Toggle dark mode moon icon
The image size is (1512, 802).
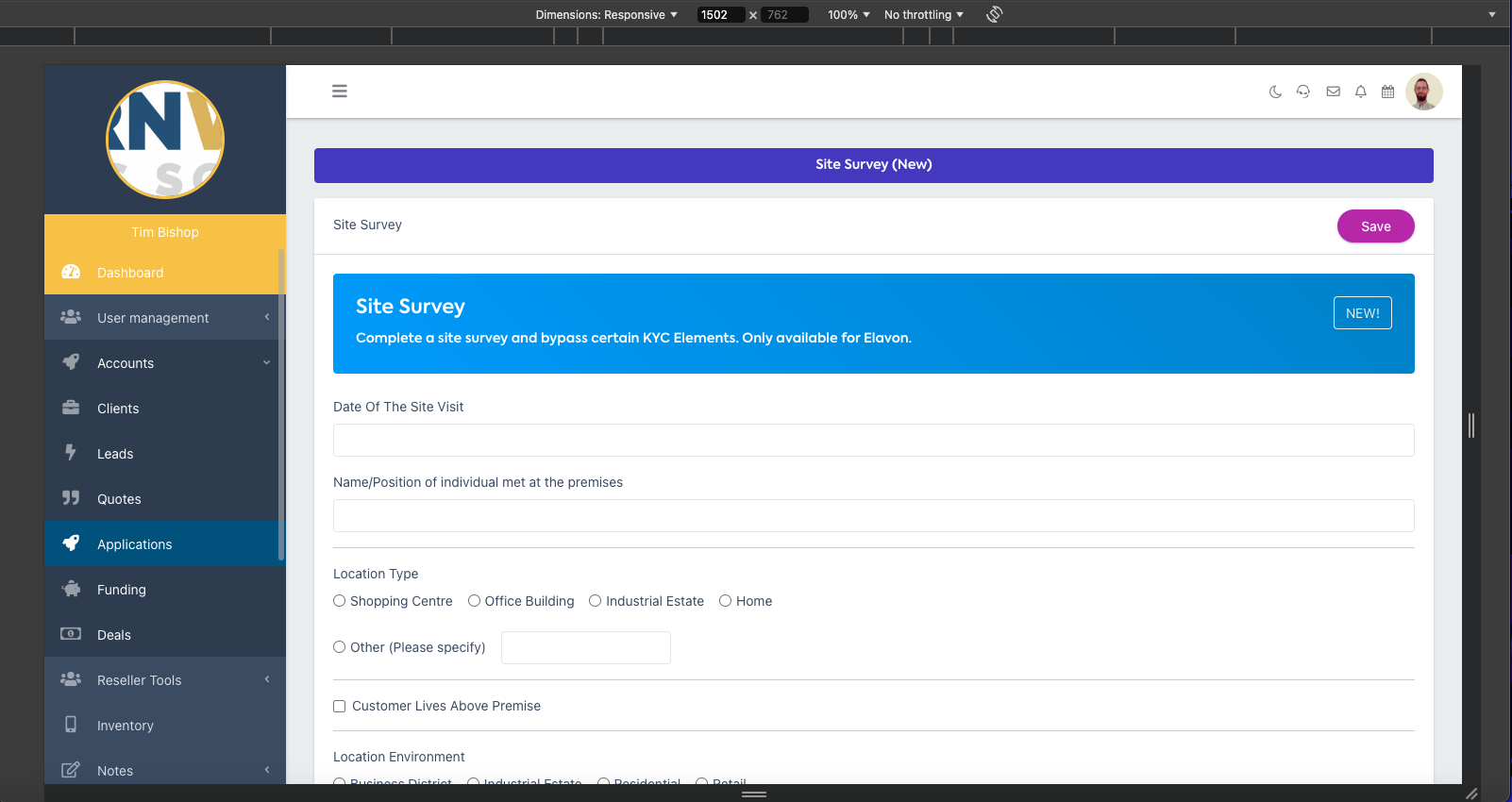[1275, 92]
